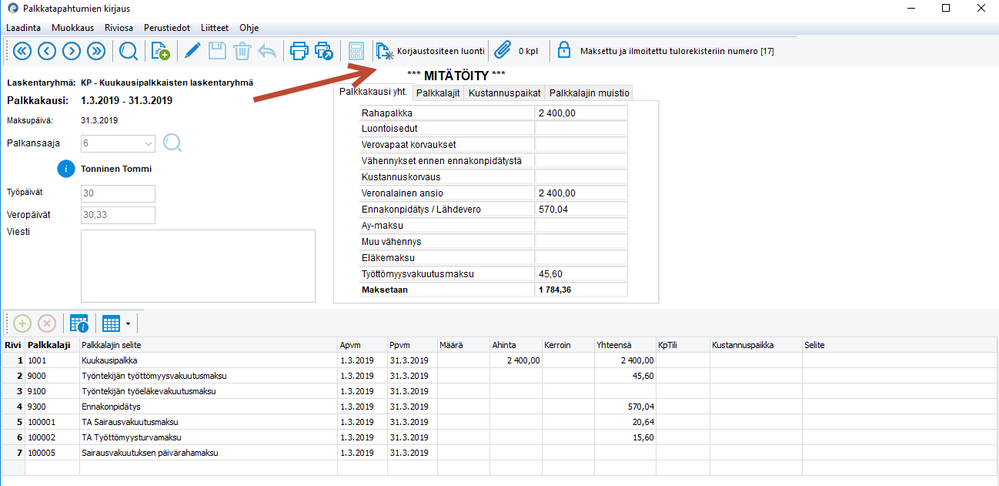The height and width of the screenshot is (486, 999).
Task: Open attachments with paperclip 0 kpl
Action: (517, 51)
